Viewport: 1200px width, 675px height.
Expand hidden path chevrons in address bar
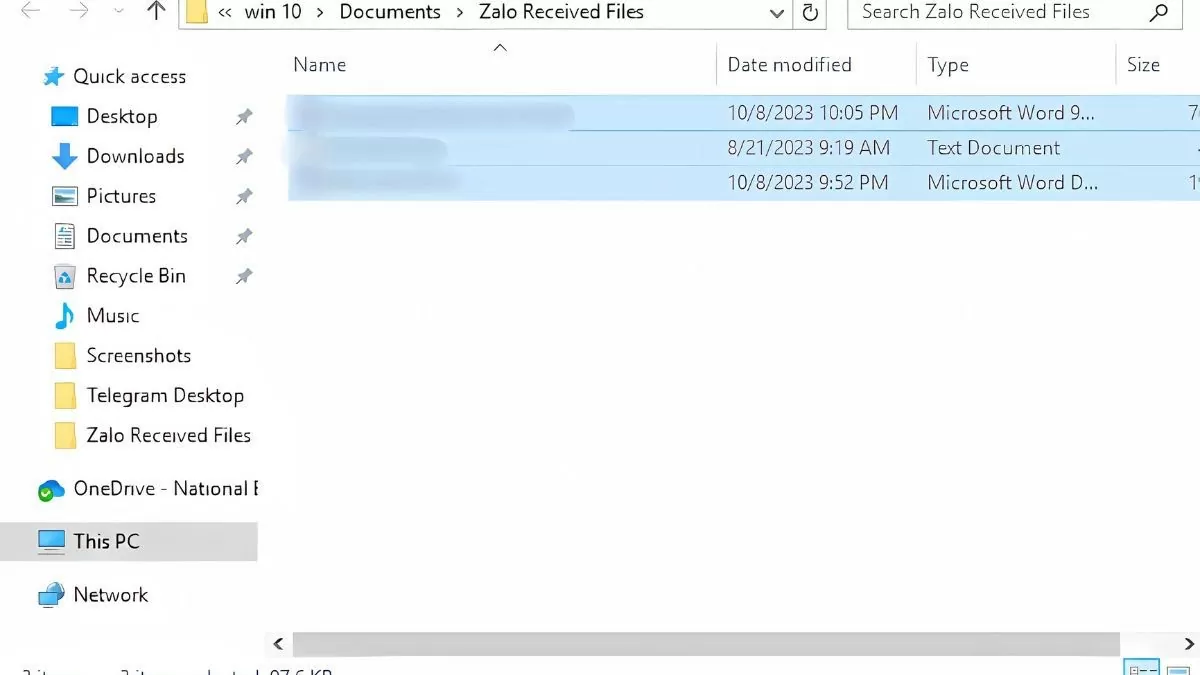coord(225,13)
